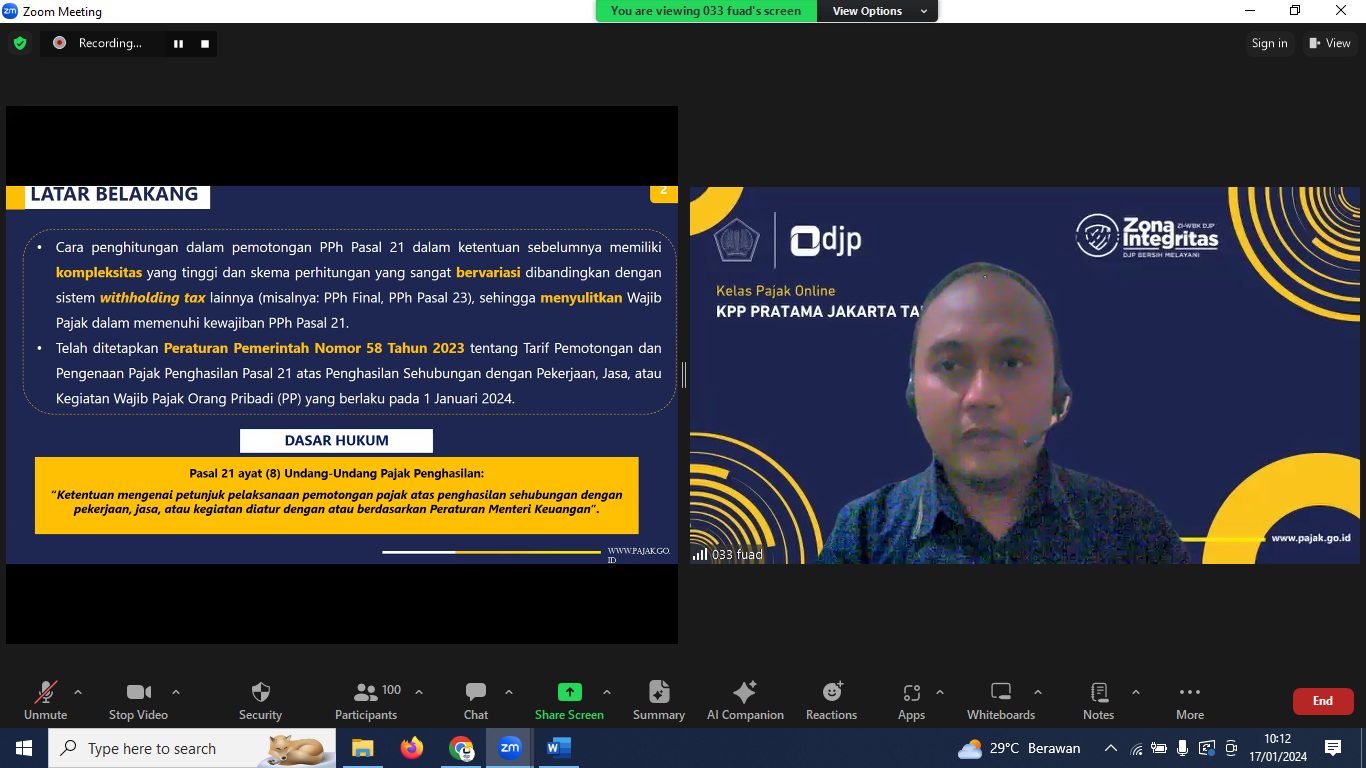The image size is (1366, 768).
Task: Click the red End button
Action: [1322, 701]
